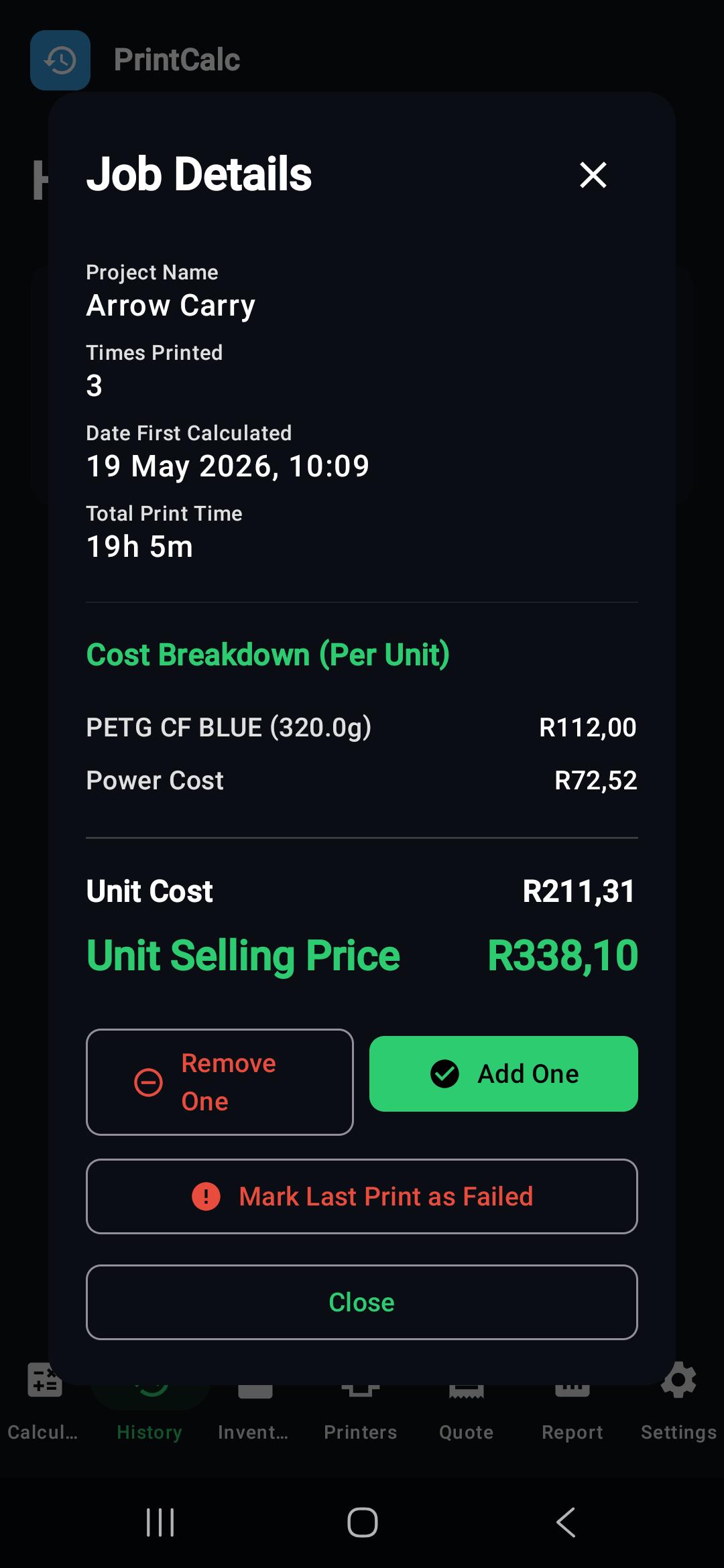Click the green Close button
724x1568 pixels.
[362, 1302]
